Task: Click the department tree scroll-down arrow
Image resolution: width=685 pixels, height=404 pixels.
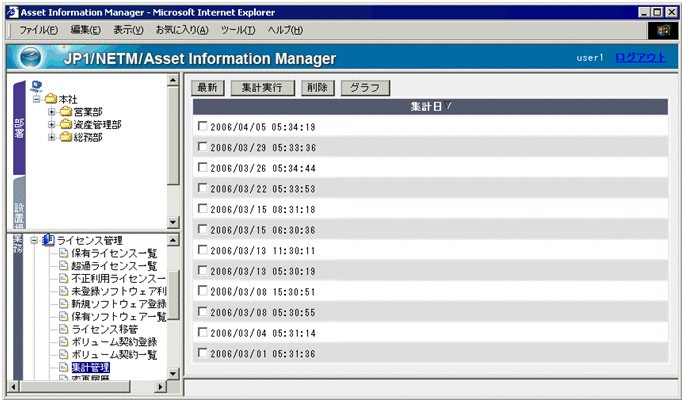Action: pos(173,222)
